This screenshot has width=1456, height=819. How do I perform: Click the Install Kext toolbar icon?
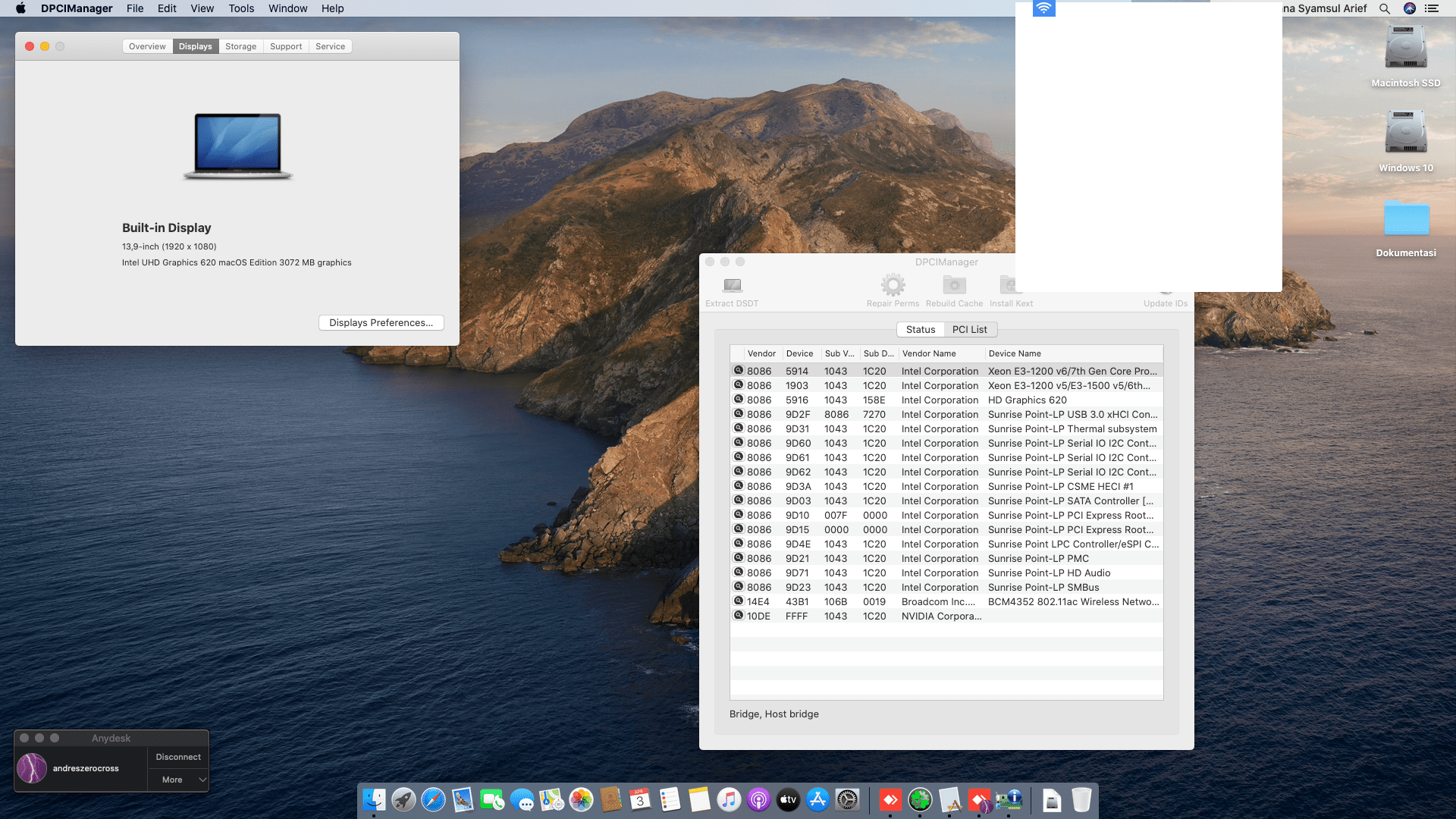pyautogui.click(x=1008, y=285)
